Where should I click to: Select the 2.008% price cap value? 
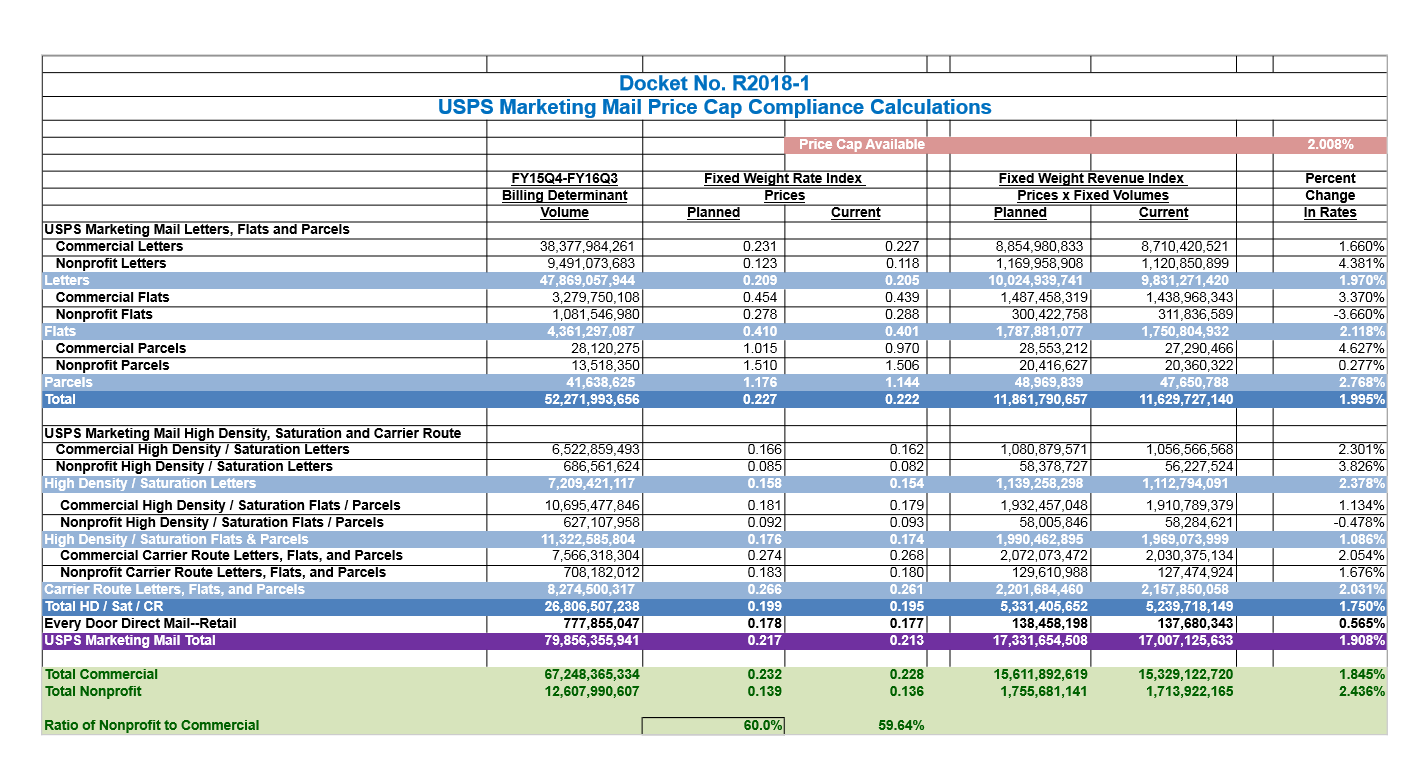[x=1330, y=145]
